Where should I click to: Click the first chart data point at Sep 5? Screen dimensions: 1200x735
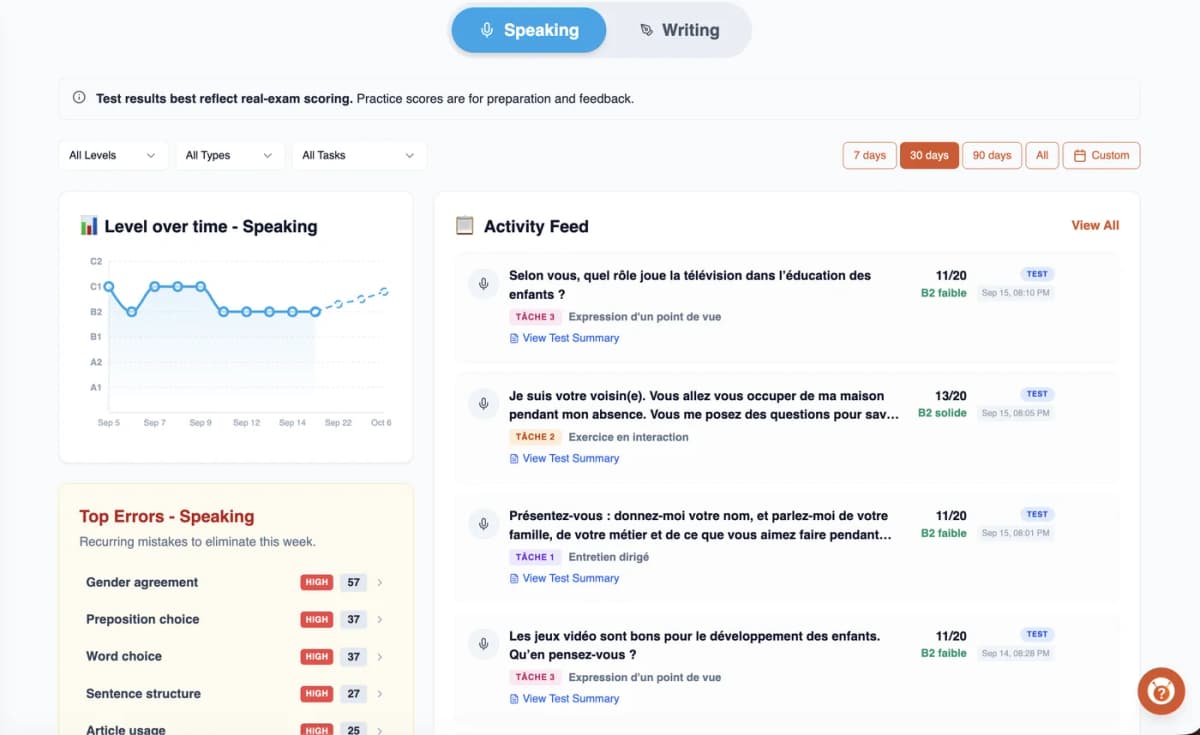tap(109, 286)
